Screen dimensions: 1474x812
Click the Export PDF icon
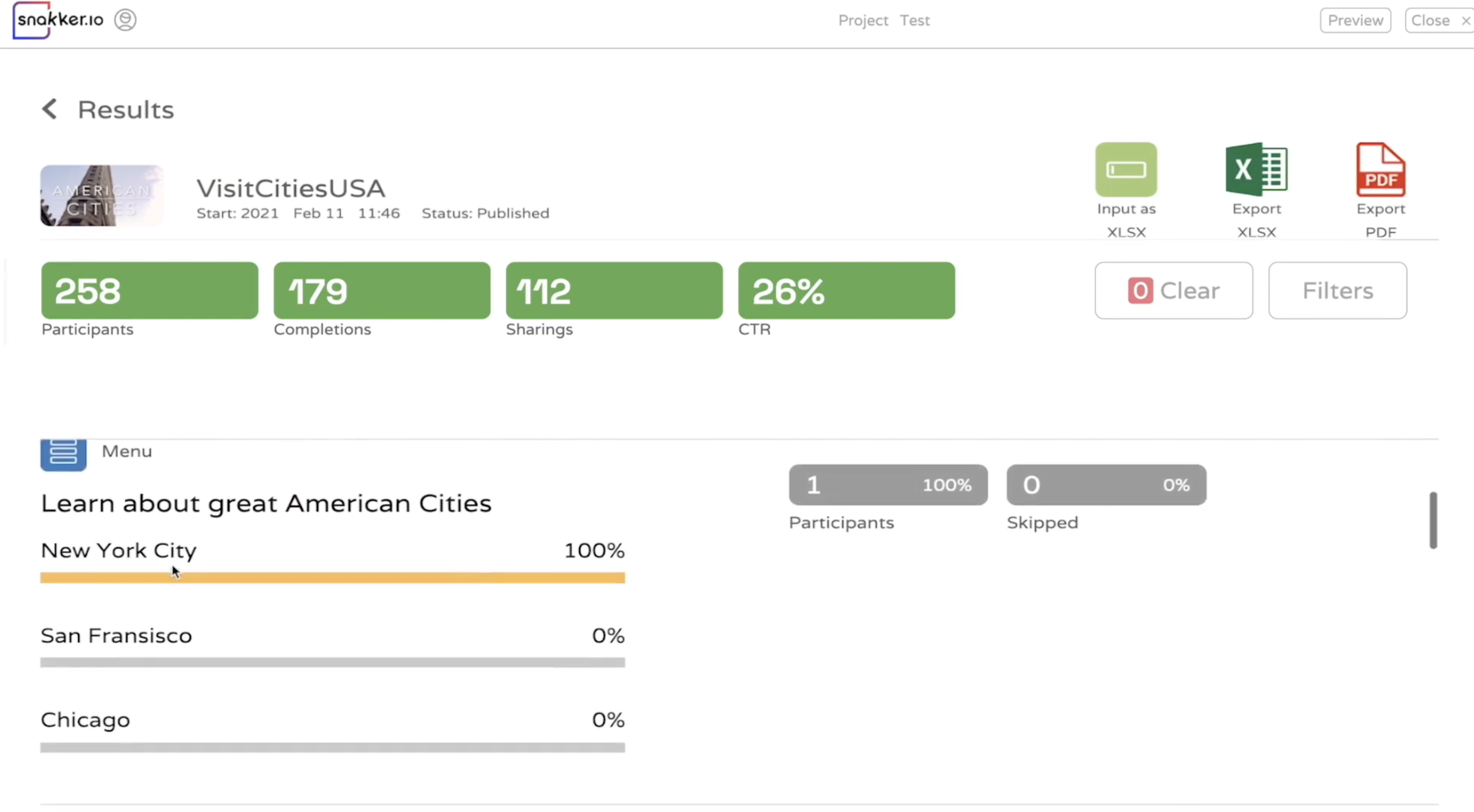pyautogui.click(x=1380, y=170)
